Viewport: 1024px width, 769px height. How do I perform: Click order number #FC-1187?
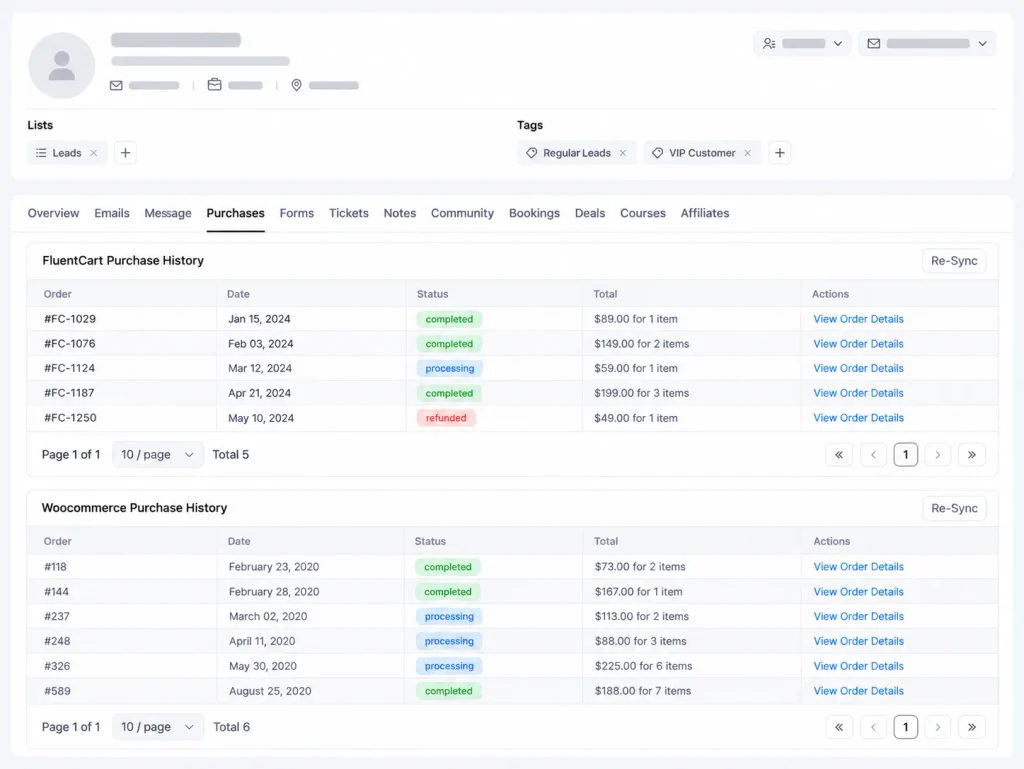point(69,393)
